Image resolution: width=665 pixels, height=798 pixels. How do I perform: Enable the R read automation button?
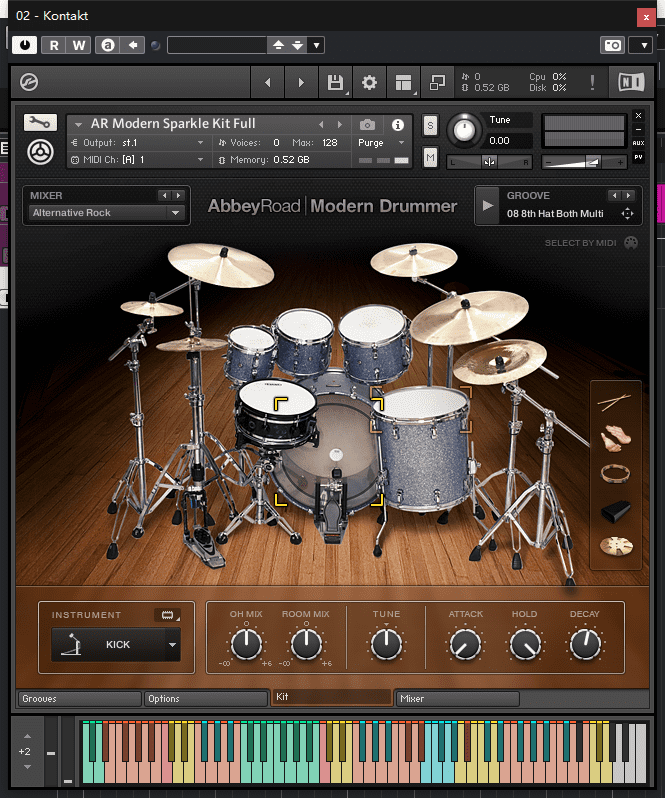[x=53, y=45]
